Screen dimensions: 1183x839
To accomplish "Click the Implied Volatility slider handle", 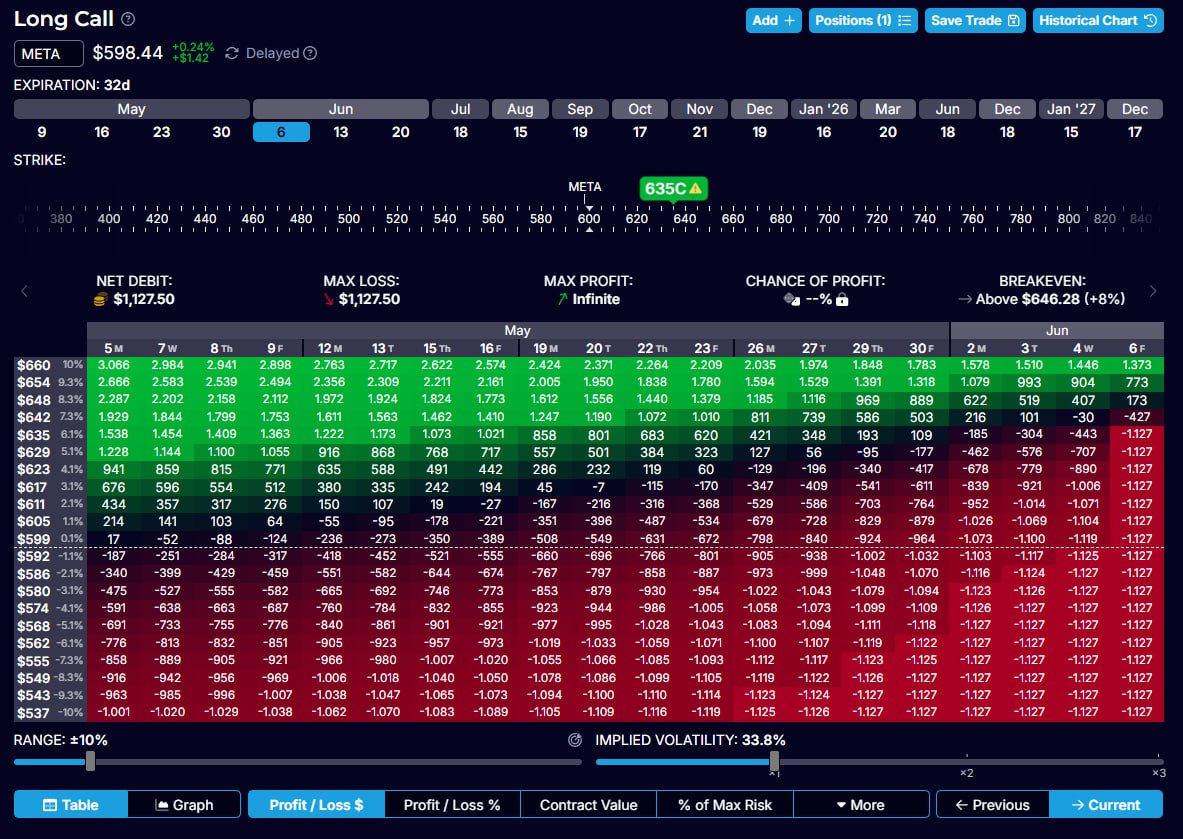I will 774,762.
